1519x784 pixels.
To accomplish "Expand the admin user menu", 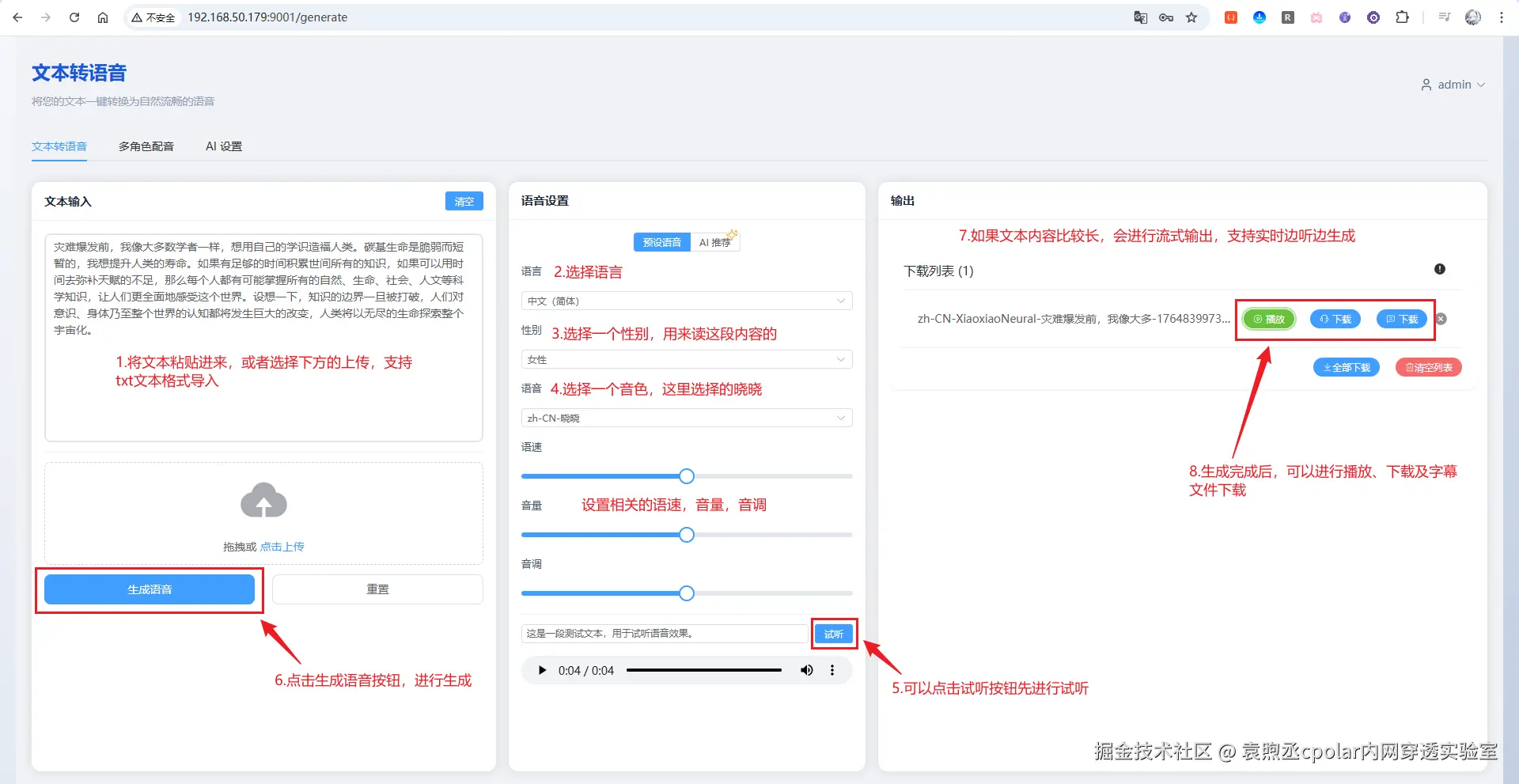I will click(1453, 85).
